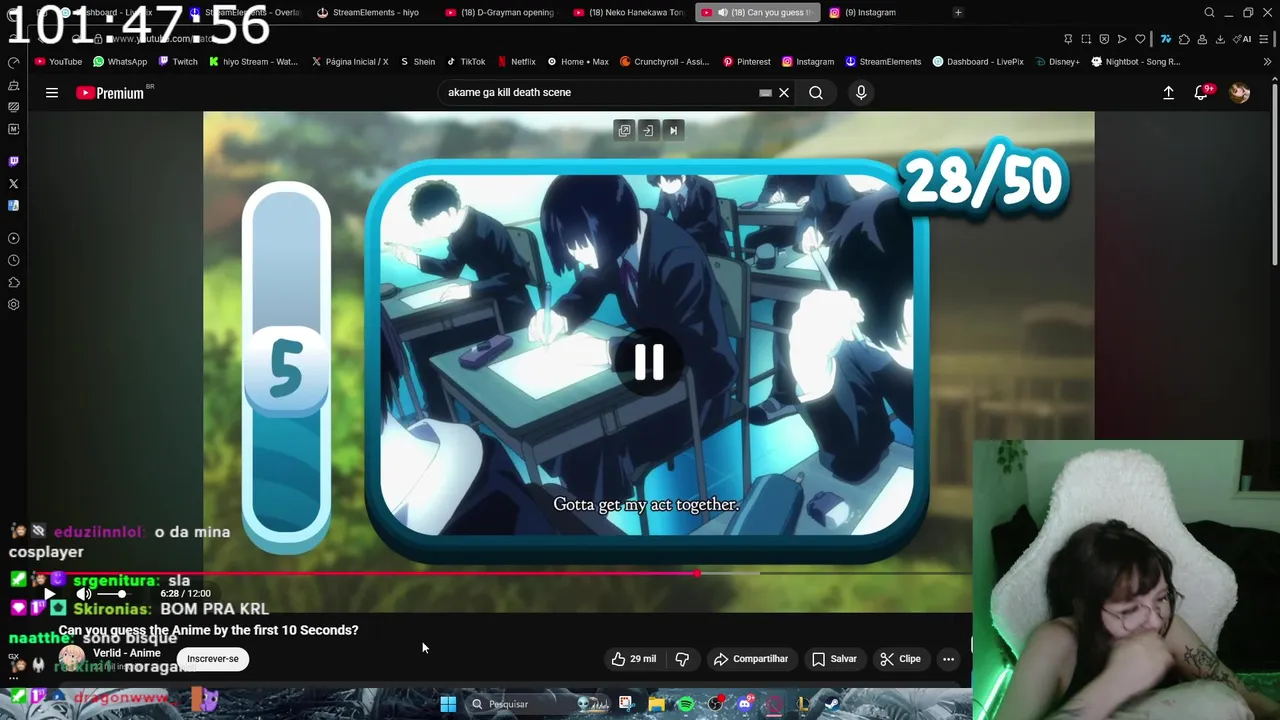
Task: Open on-screen keyboard icon in search box
Action: click(x=765, y=93)
